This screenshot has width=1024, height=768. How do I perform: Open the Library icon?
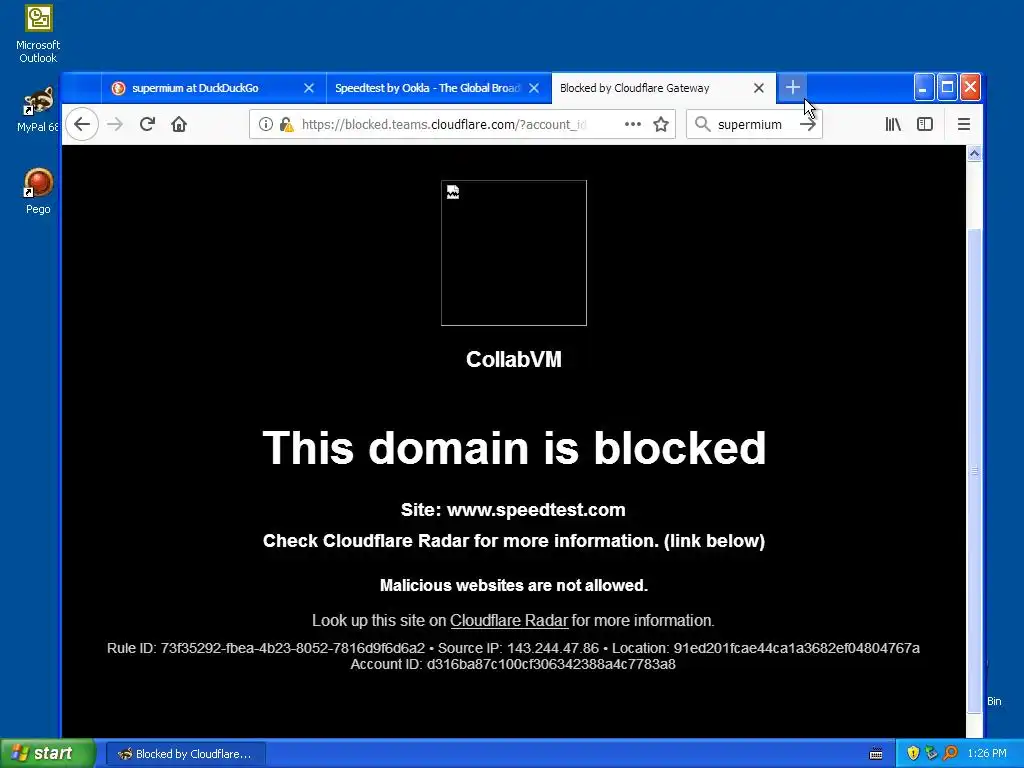[893, 124]
